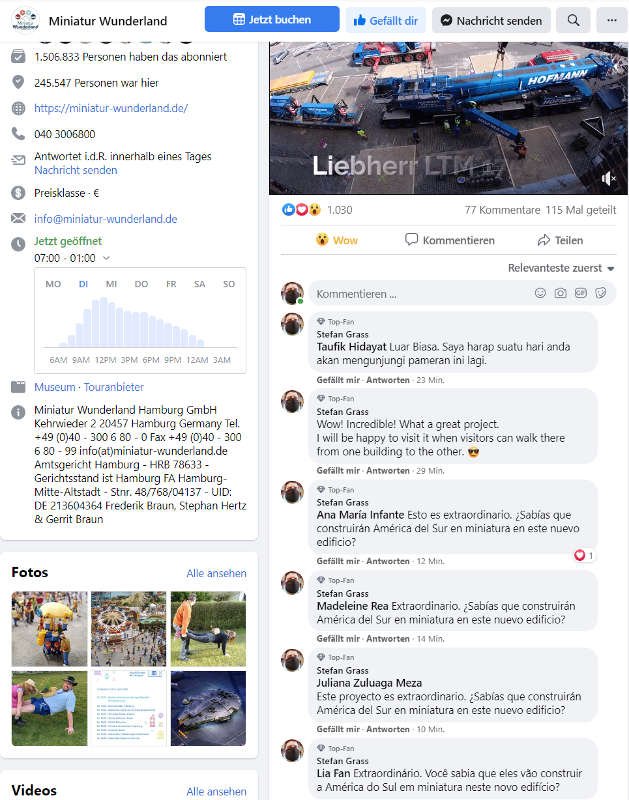Click the Jetzt buchen button

coord(272,19)
